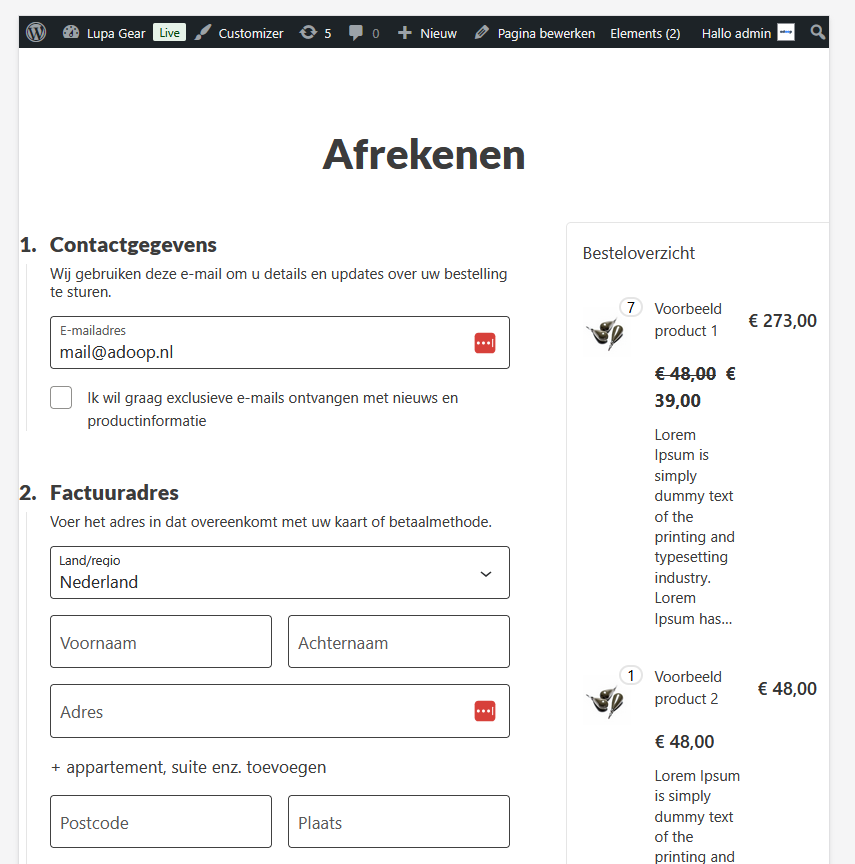Click the WordPress logo icon
Viewport: 855px width, 864px height.
[36, 33]
